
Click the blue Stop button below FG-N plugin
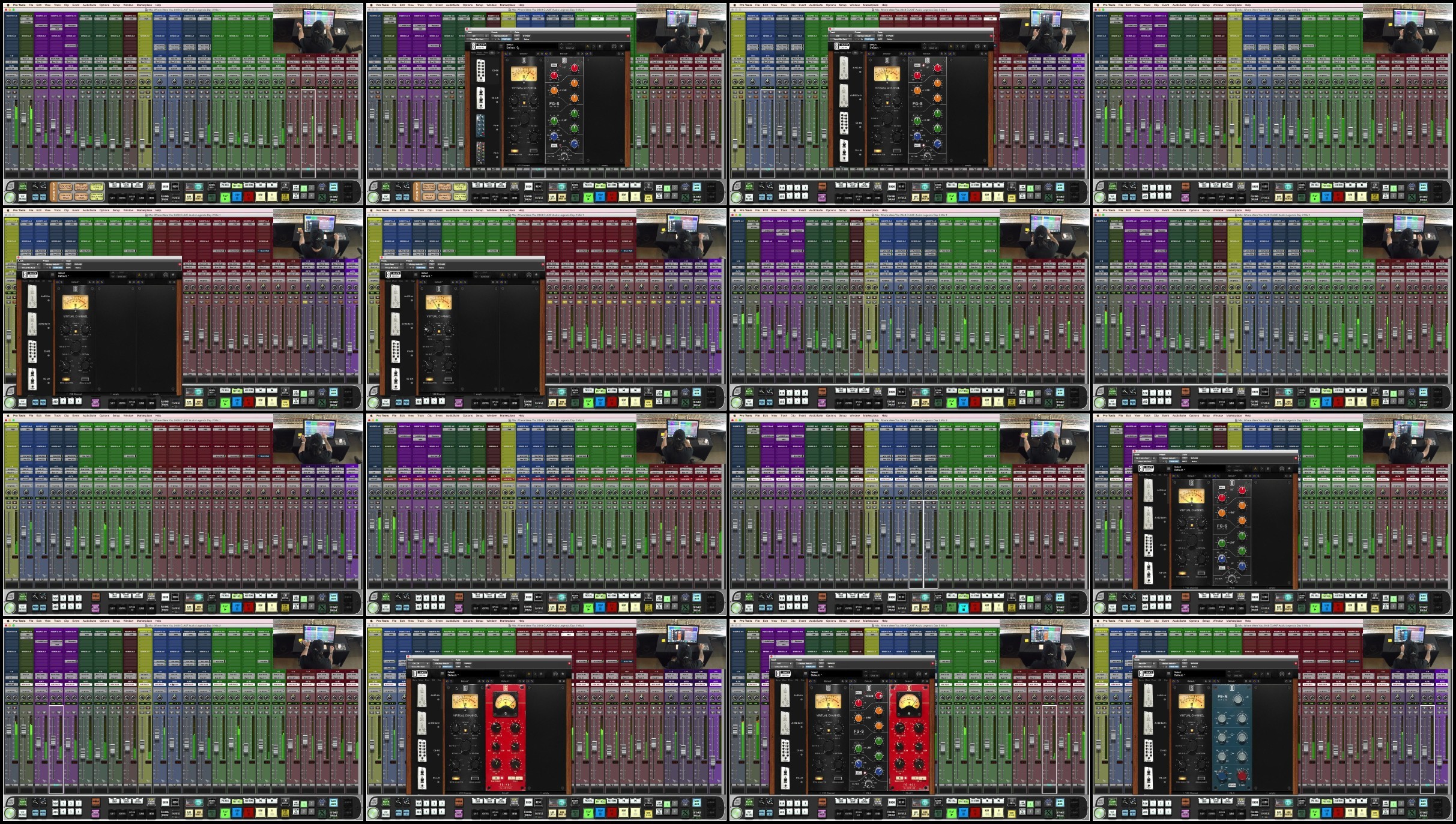[1327, 813]
